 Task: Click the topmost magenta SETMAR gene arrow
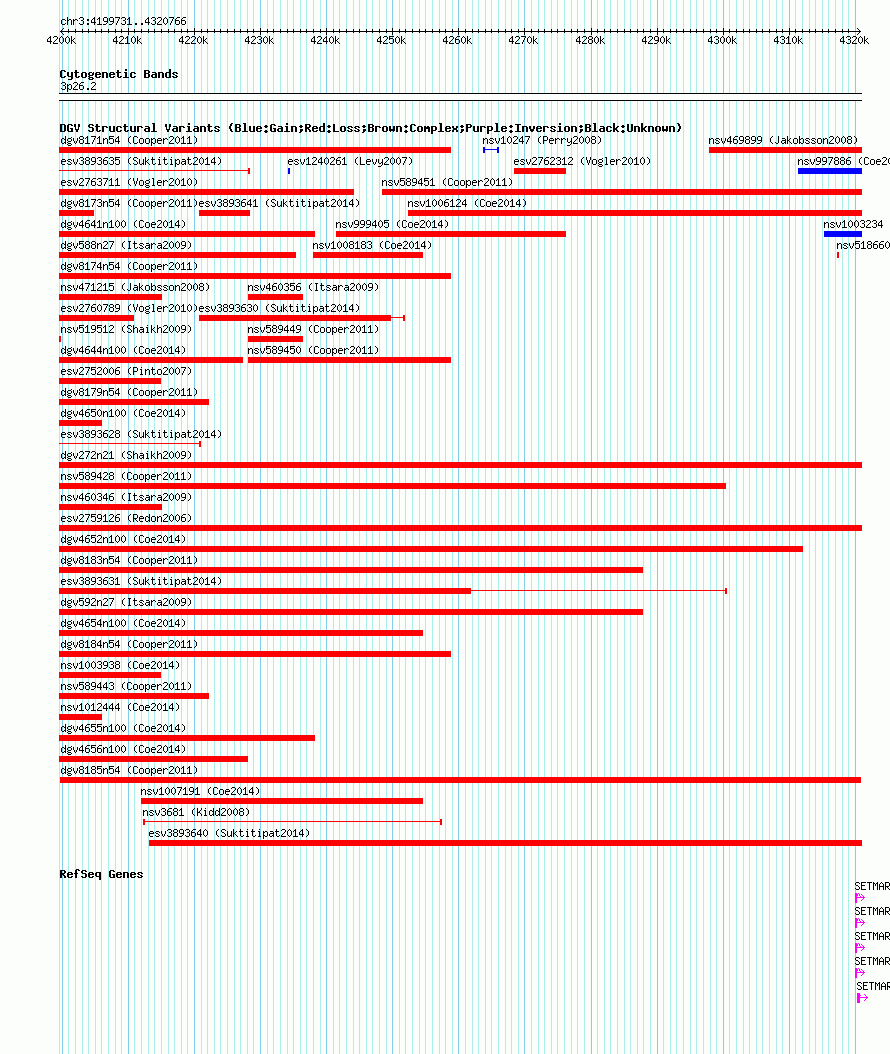coord(860,898)
